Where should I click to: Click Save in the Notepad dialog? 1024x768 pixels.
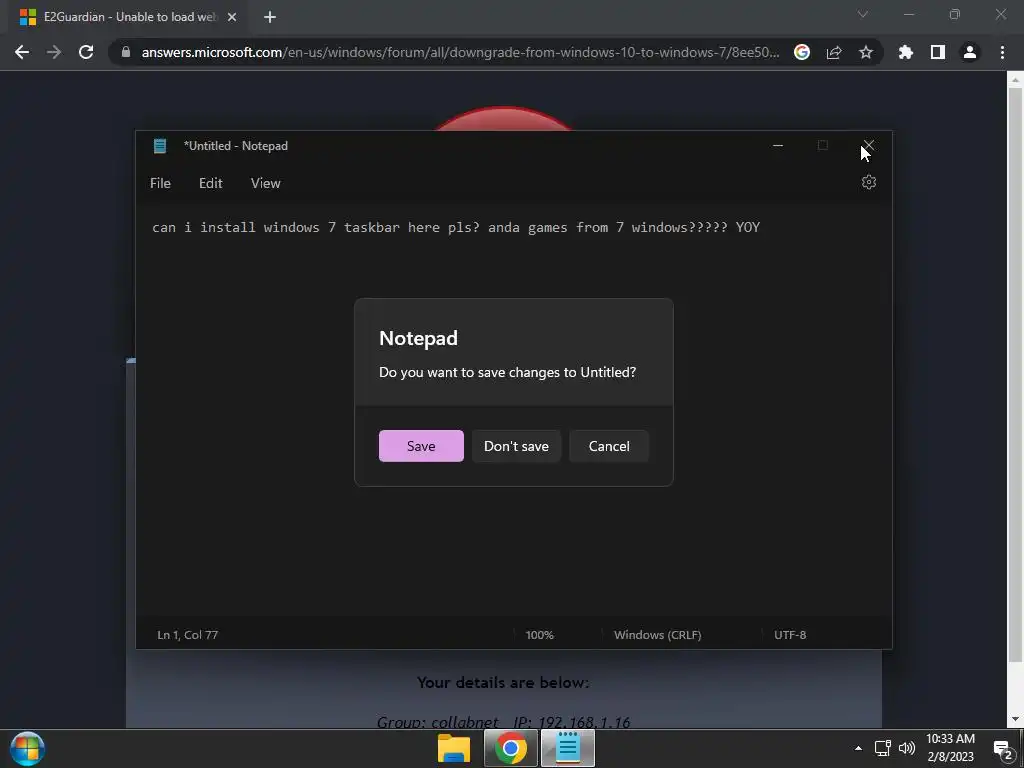point(421,446)
